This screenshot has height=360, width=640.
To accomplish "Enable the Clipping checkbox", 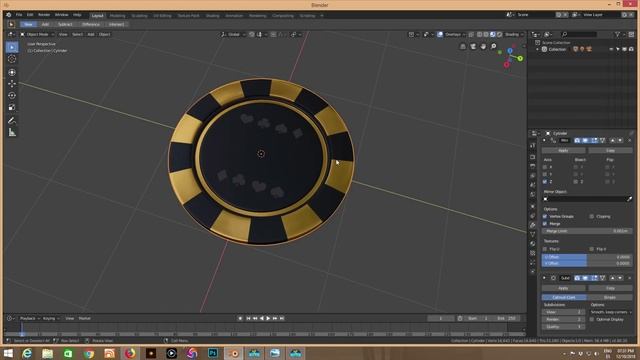I will tap(591, 216).
